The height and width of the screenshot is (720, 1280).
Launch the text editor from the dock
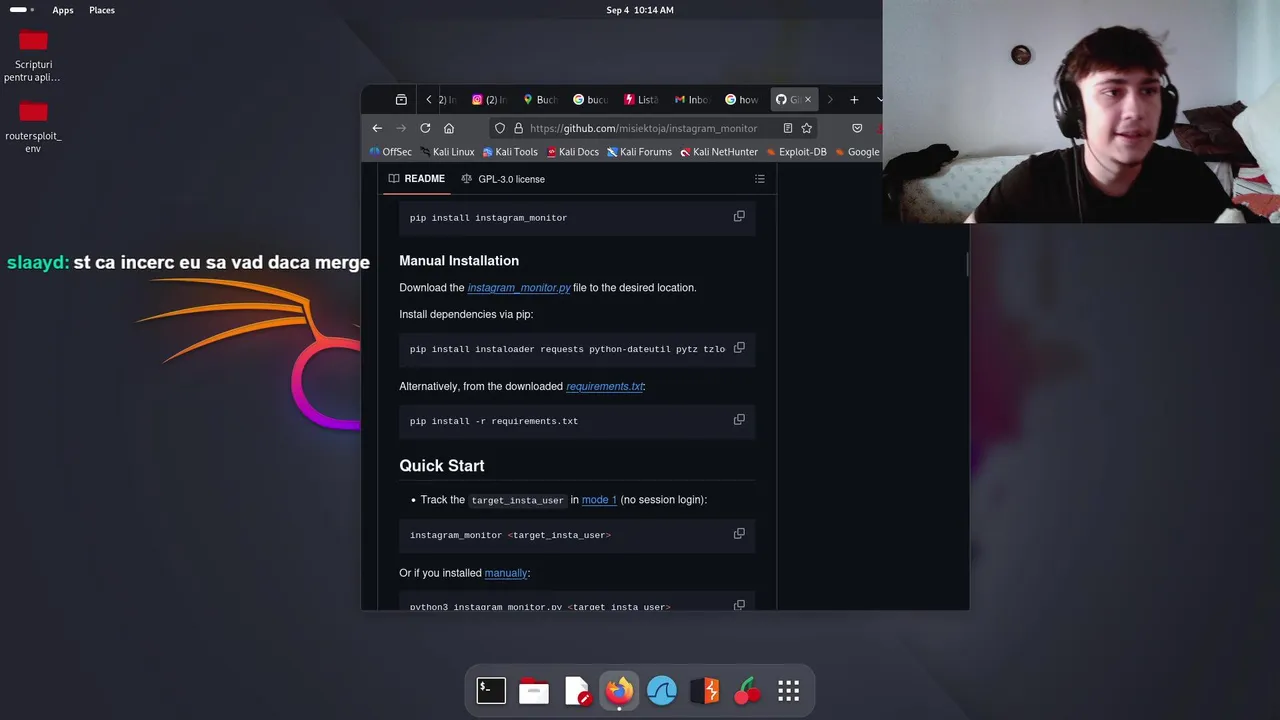(x=577, y=690)
